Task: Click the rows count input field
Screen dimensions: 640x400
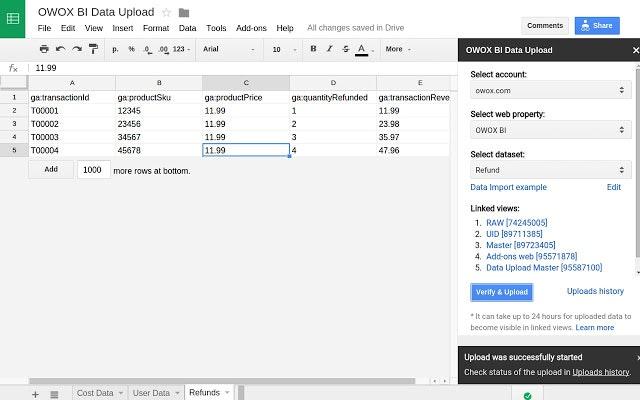Action: tap(93, 170)
